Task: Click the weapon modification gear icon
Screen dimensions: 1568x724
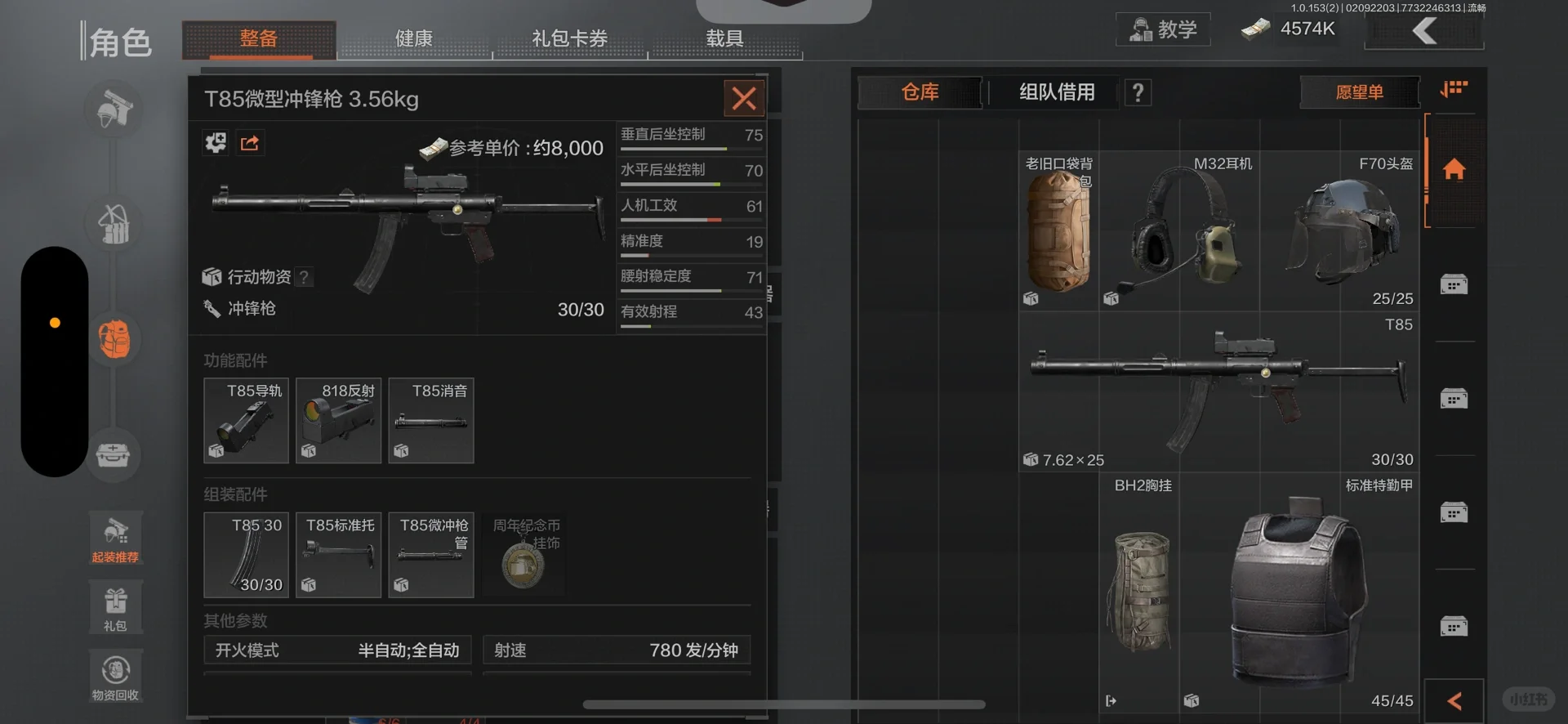Action: (216, 144)
